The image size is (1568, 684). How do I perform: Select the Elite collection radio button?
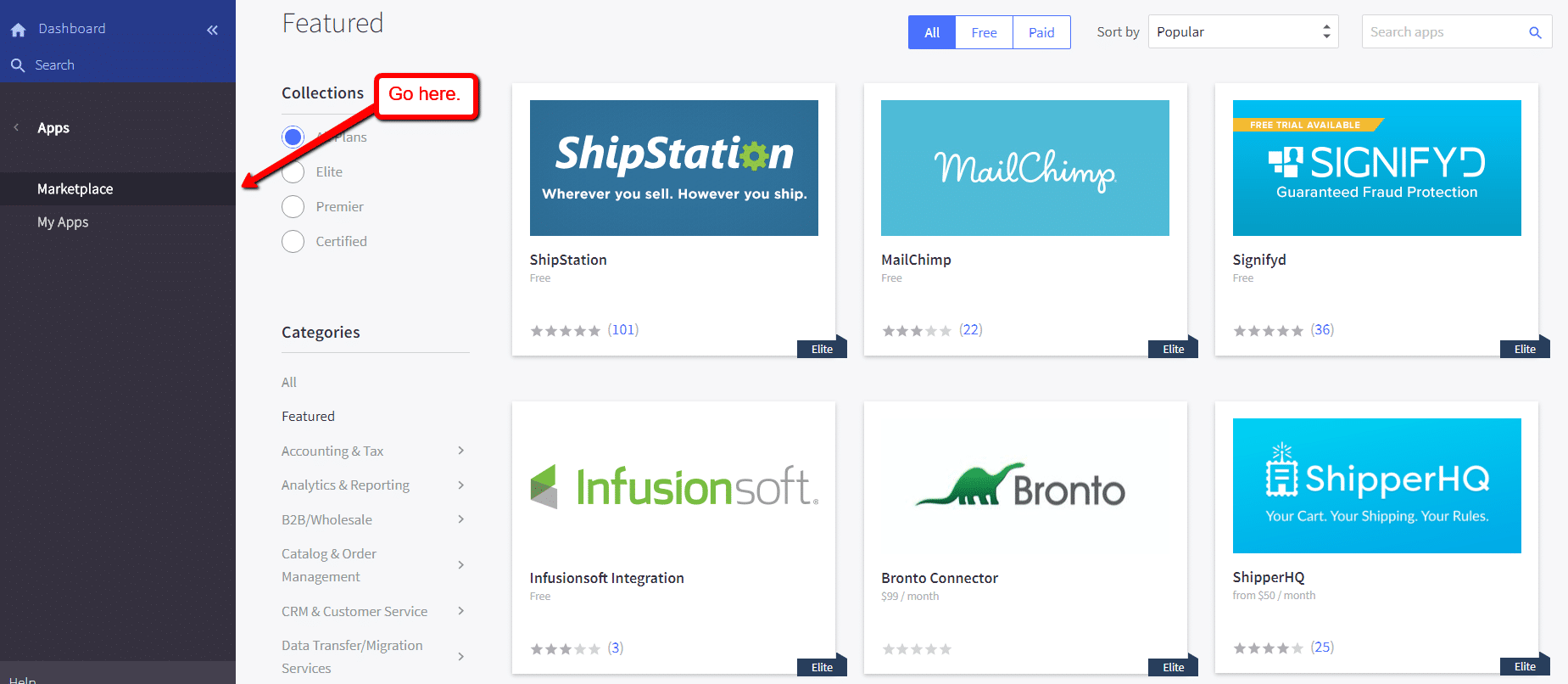pos(293,172)
